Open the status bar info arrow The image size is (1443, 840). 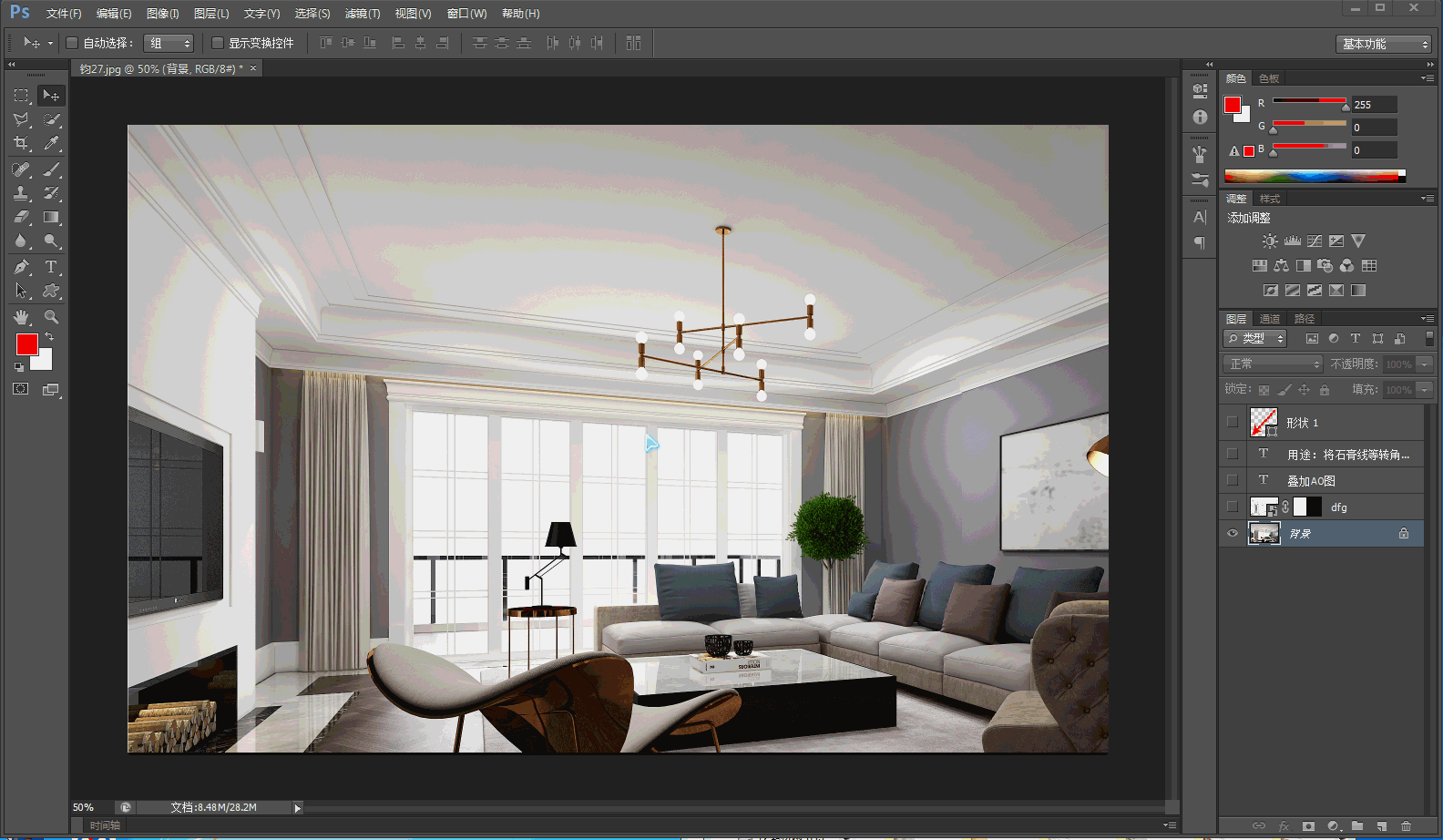297,807
